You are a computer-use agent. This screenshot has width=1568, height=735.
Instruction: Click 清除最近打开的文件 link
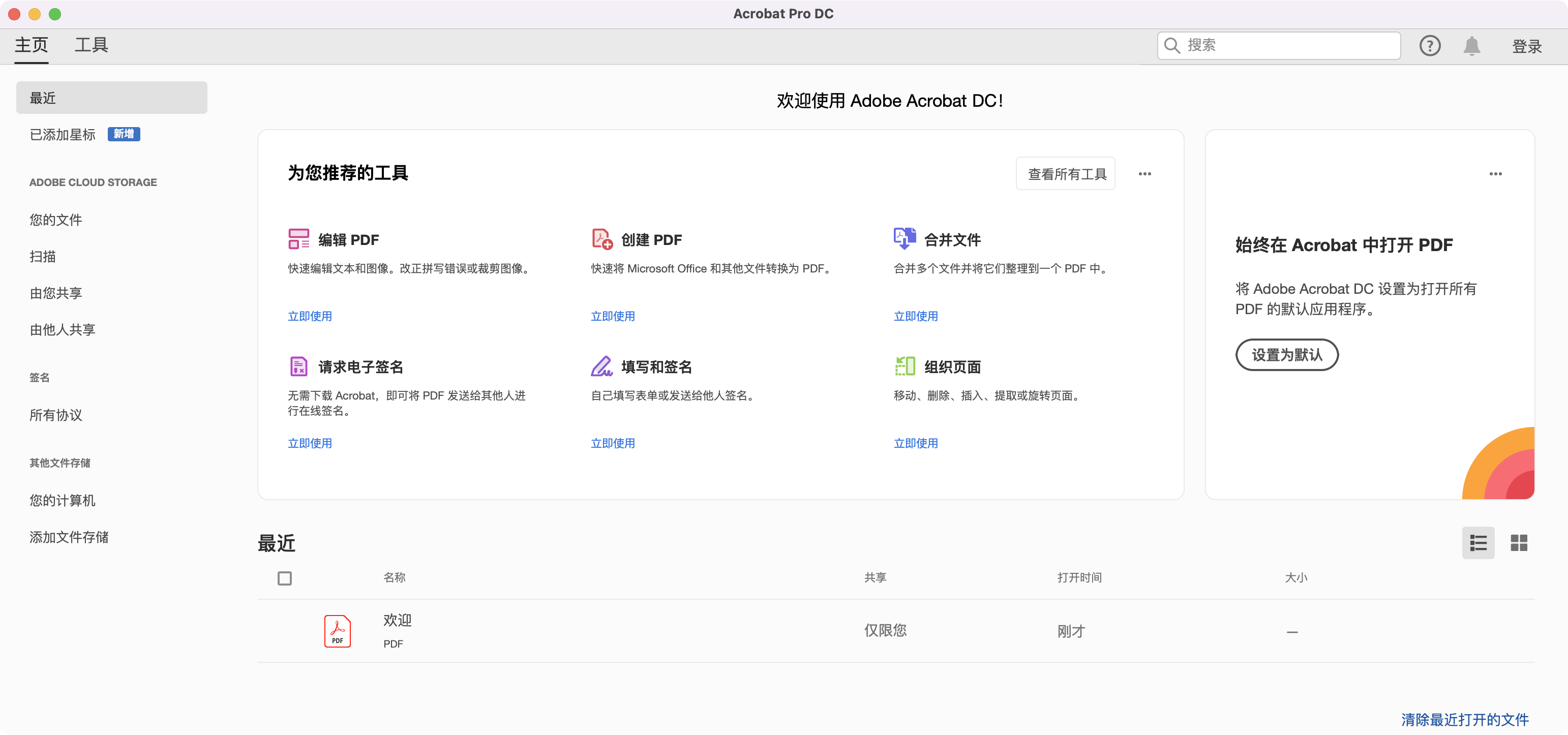[1464, 719]
